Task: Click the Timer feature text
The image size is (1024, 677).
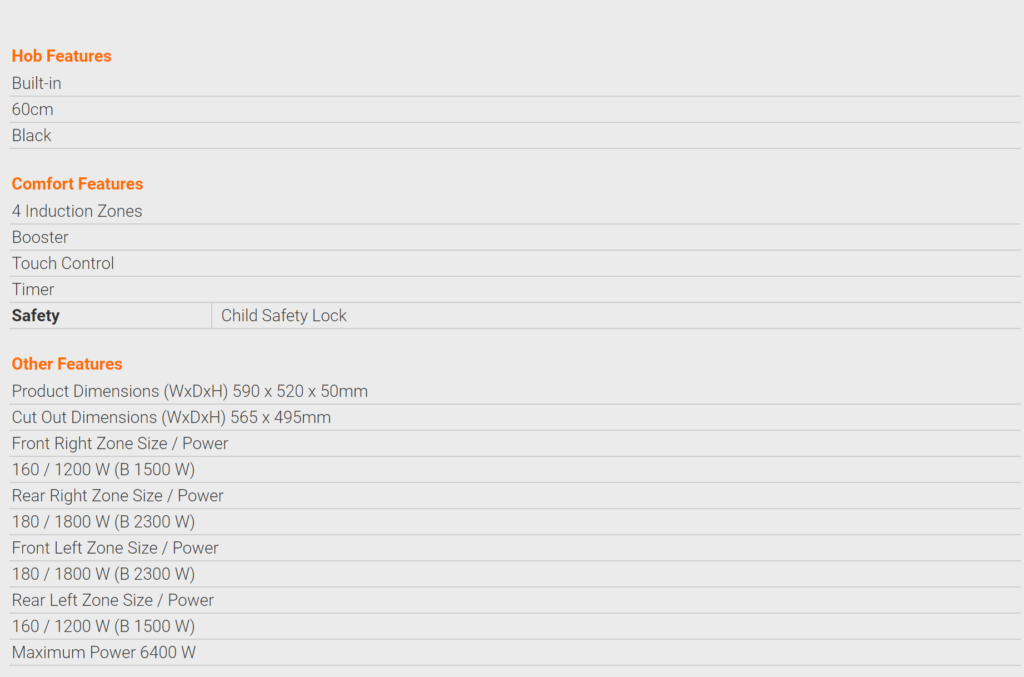Action: pyautogui.click(x=33, y=290)
